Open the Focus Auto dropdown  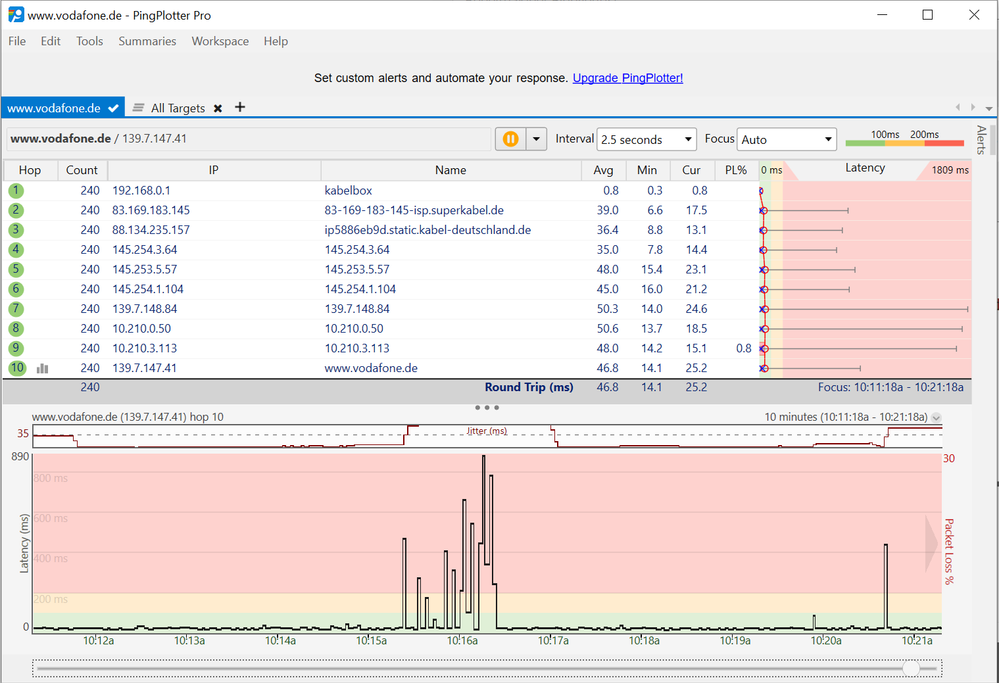coord(787,139)
